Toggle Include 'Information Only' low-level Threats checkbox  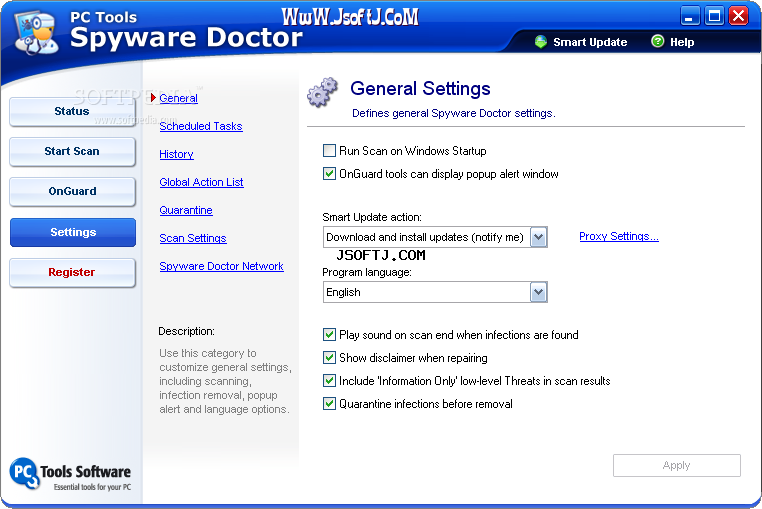click(329, 380)
